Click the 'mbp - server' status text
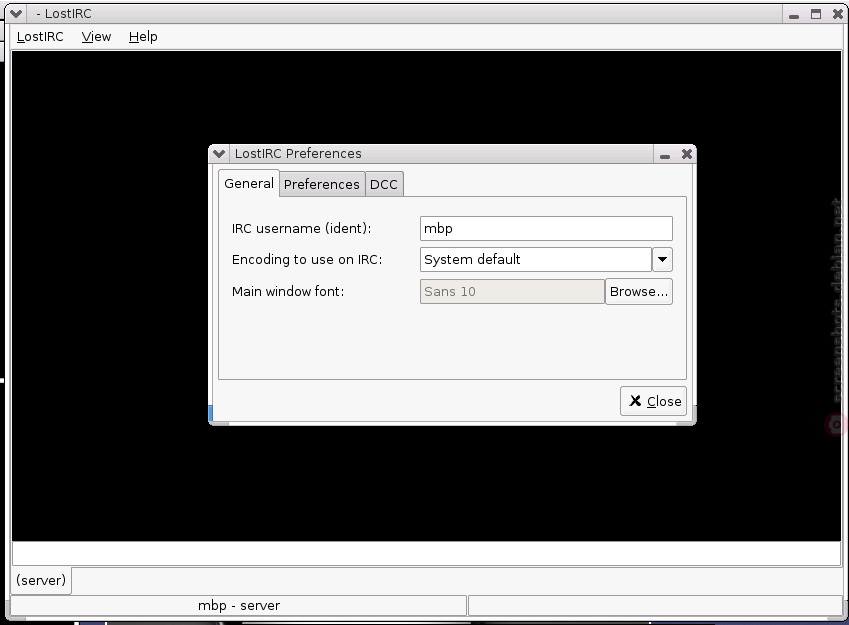 239,606
